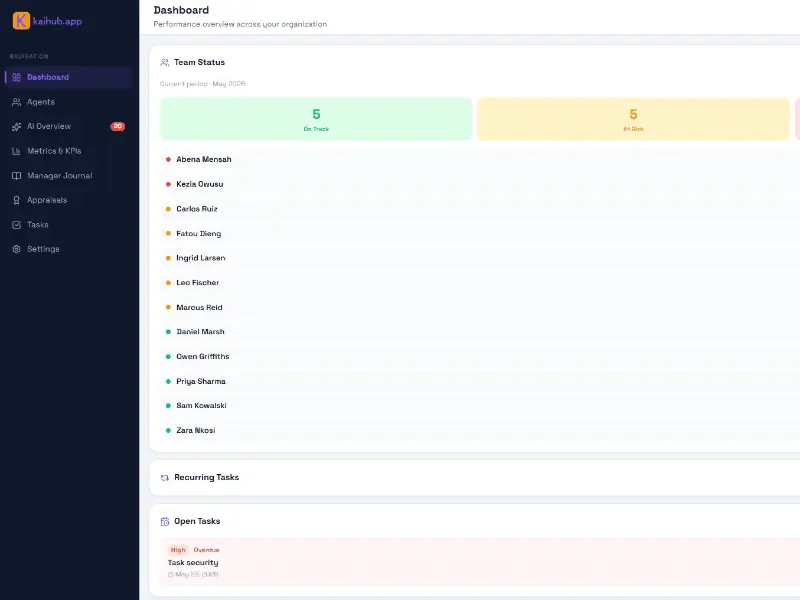
Task: Click the red AI Overview notification badge
Action: tap(118, 127)
